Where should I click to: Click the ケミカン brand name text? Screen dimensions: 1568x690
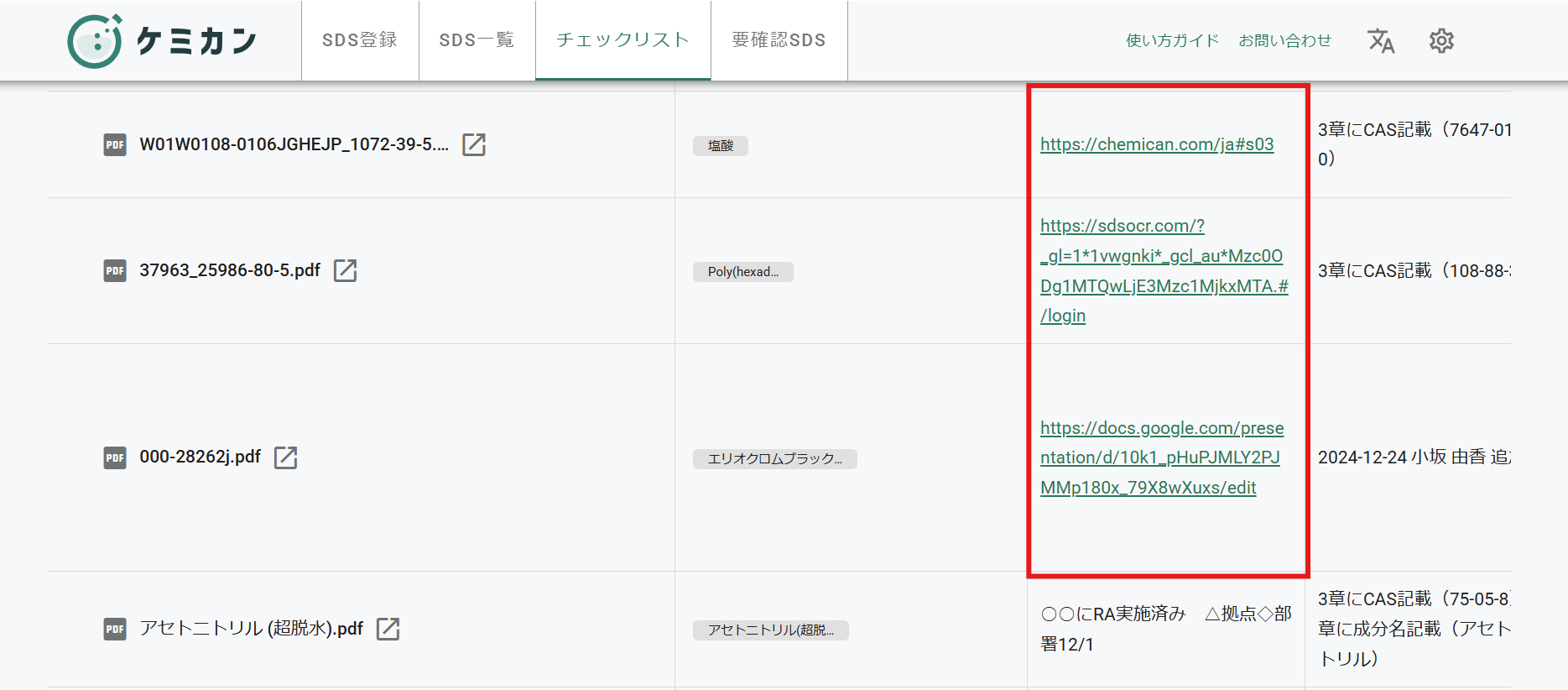197,41
